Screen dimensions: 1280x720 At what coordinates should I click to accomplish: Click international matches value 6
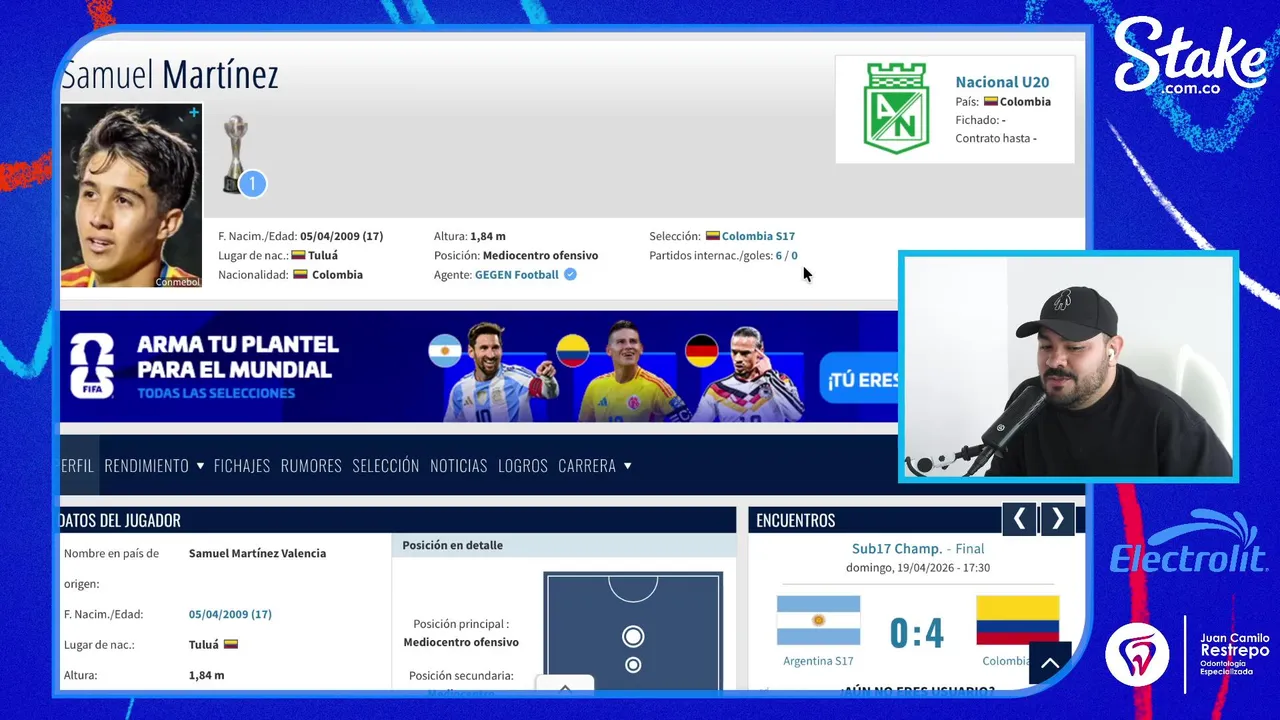[x=779, y=255]
